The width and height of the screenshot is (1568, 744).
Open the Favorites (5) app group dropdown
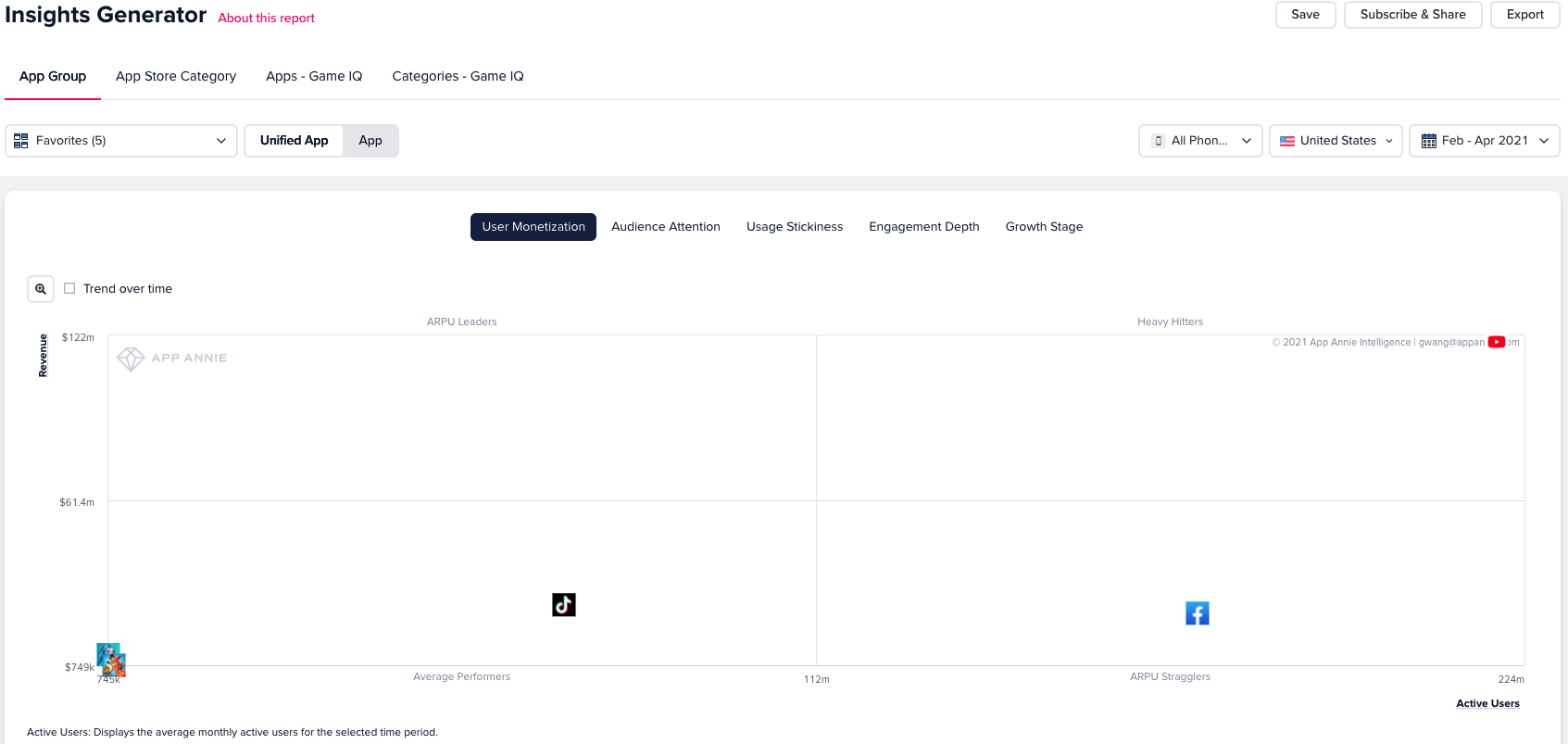(x=121, y=141)
